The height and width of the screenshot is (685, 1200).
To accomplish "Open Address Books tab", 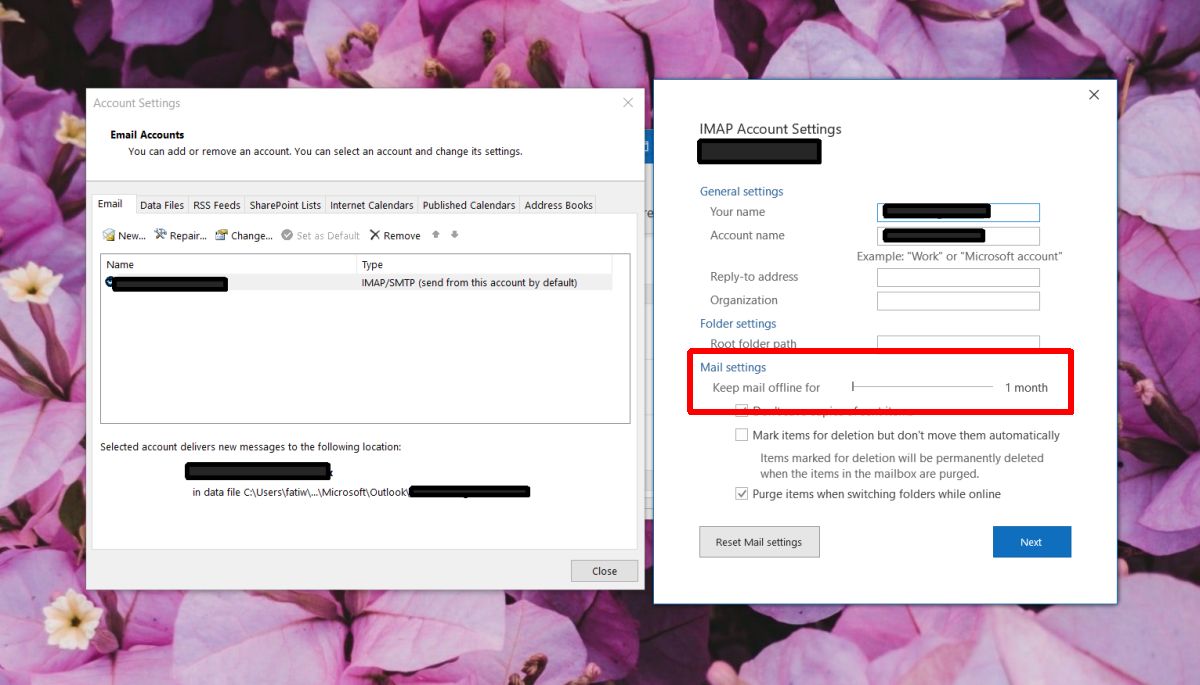I will 559,205.
